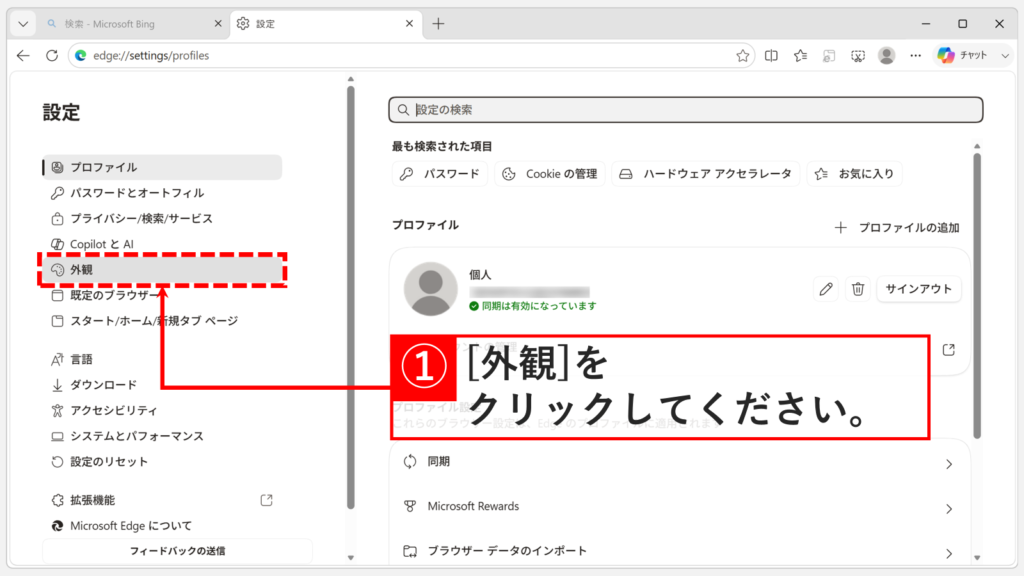This screenshot has width=1024, height=576.
Task: Delete the 個人 profile with the trash icon
Action: (x=858, y=289)
